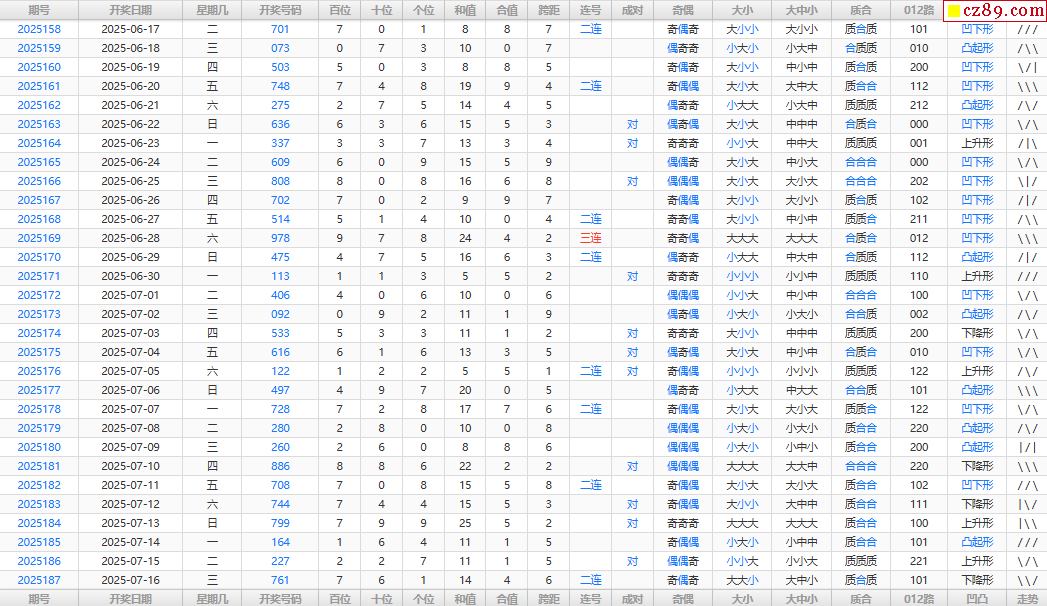Click sum value 24 in row 2025169
The height and width of the screenshot is (606, 1047).
(465, 238)
